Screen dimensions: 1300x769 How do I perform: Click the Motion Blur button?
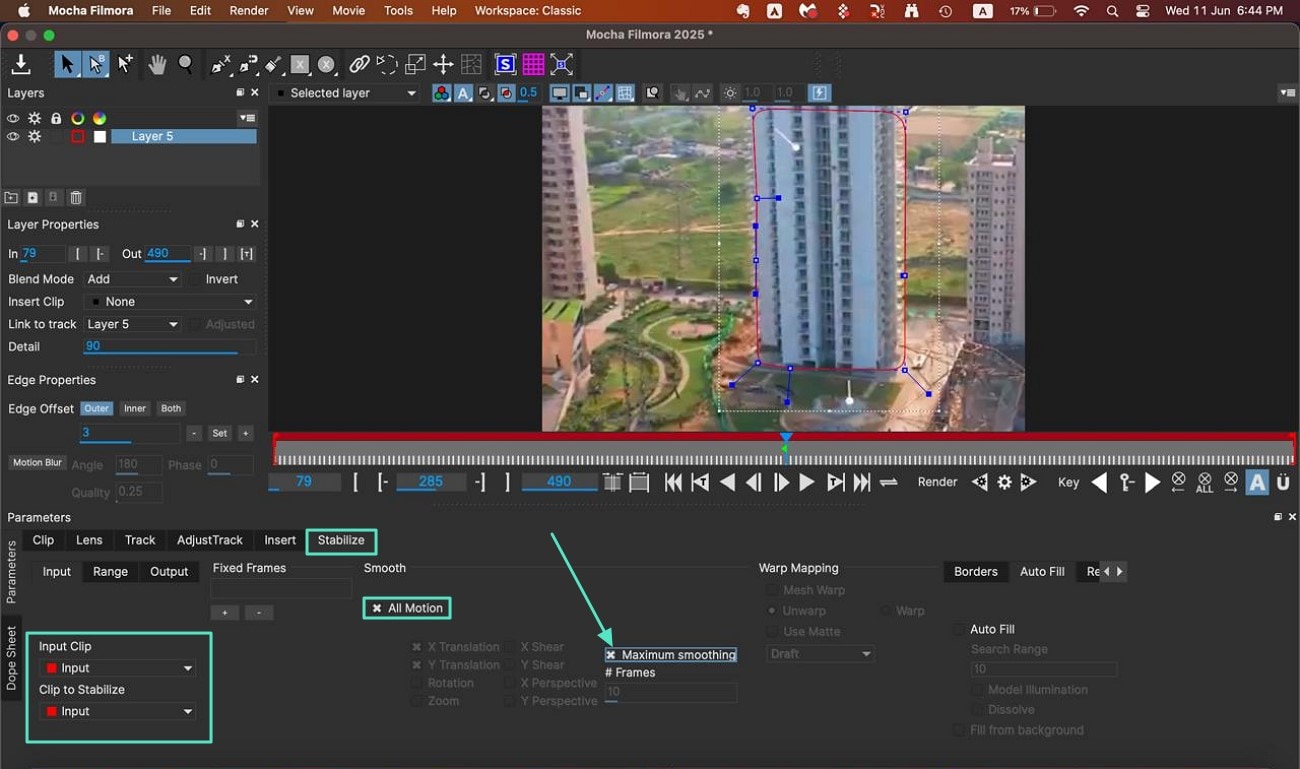coord(35,463)
